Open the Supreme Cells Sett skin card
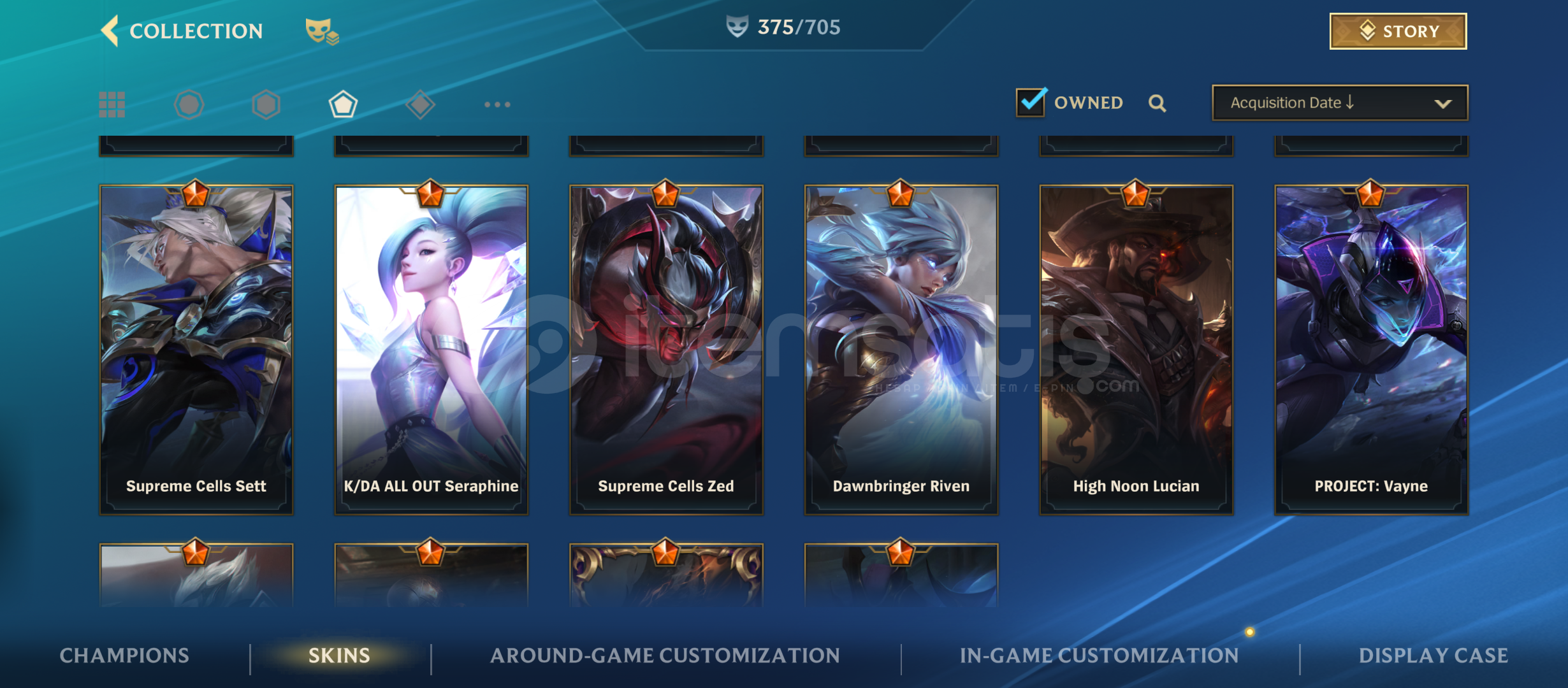Image resolution: width=1568 pixels, height=688 pixels. coord(196,349)
